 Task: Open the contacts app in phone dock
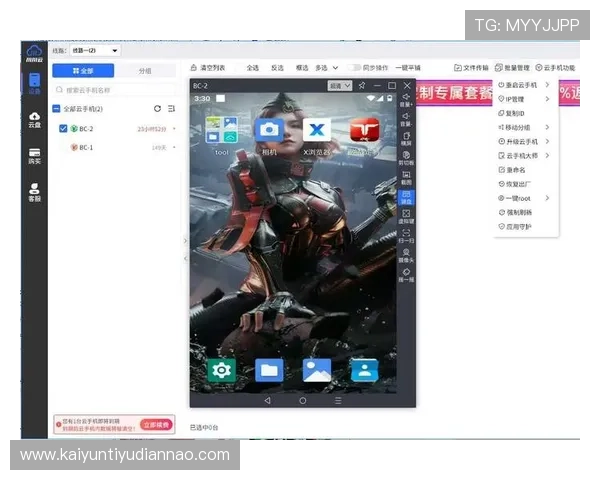click(365, 370)
